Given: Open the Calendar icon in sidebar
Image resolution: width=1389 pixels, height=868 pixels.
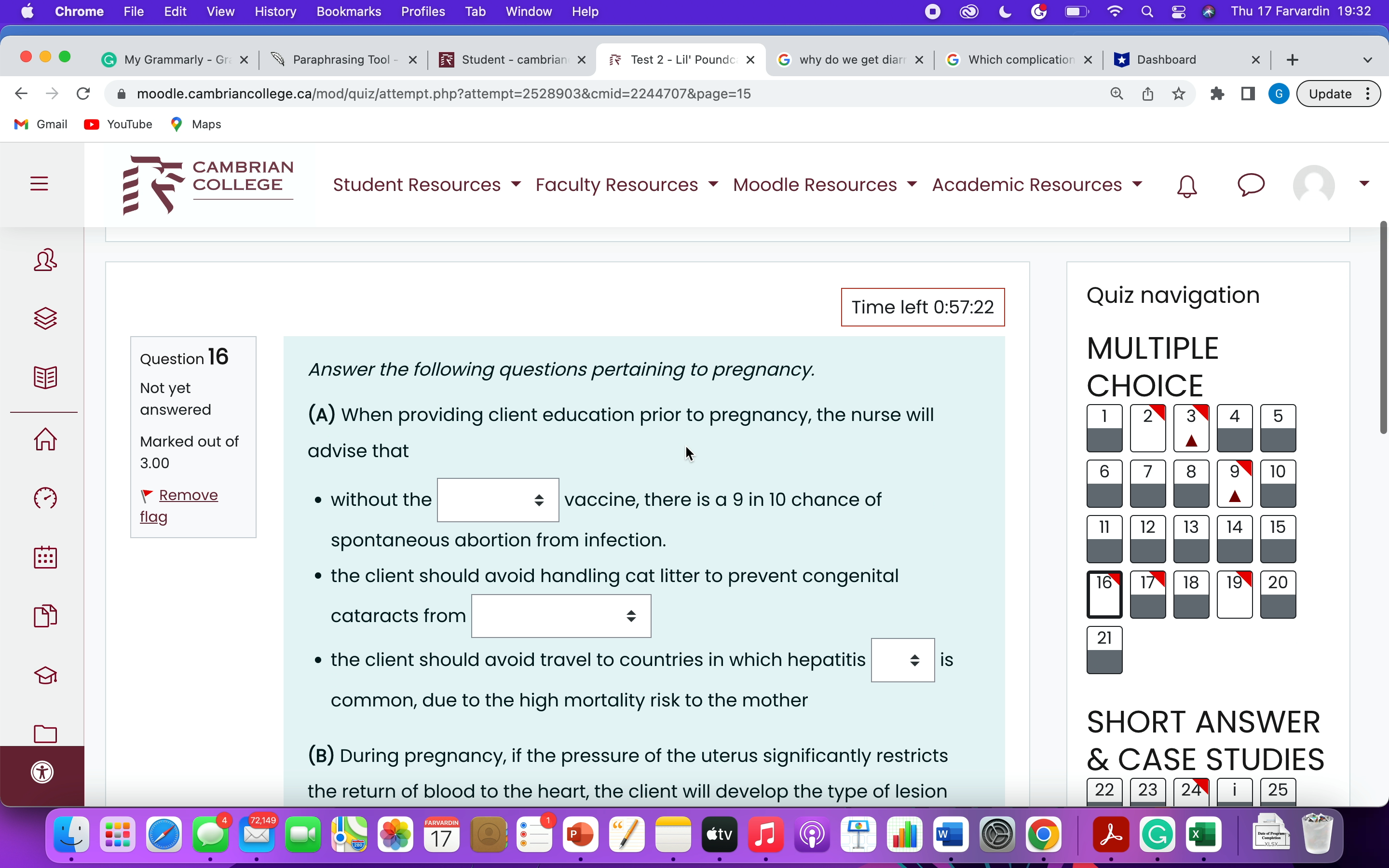Looking at the screenshot, I should click(45, 557).
